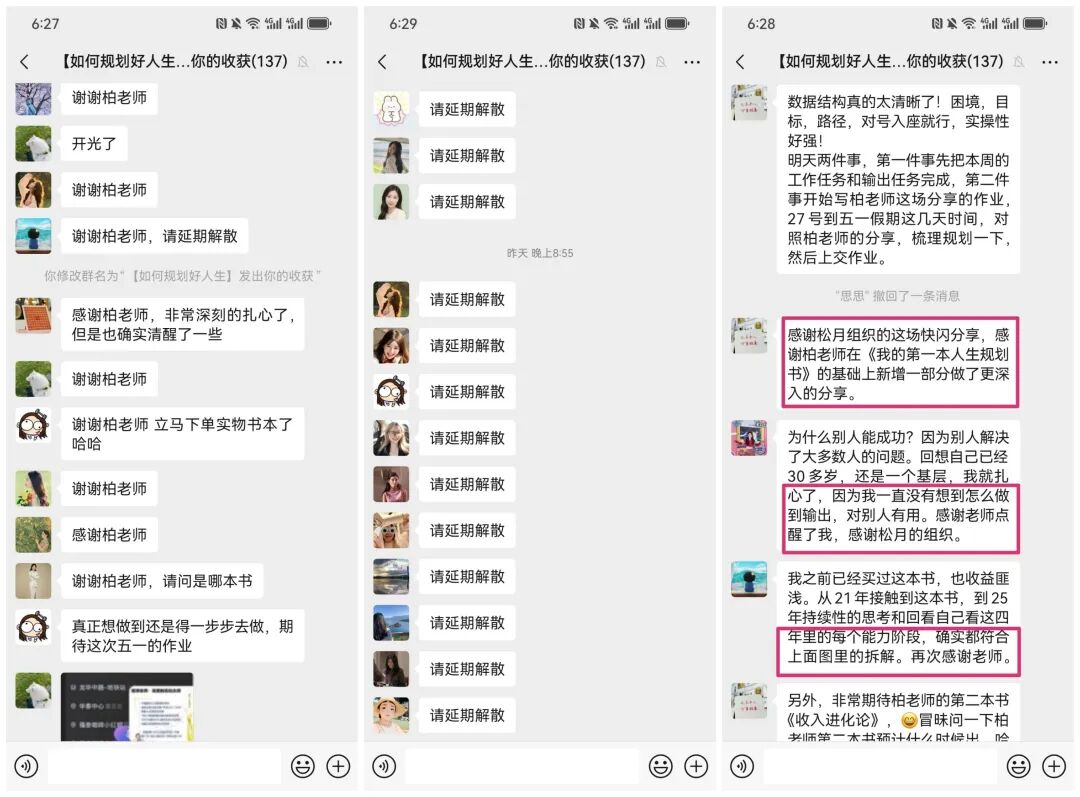The width and height of the screenshot is (1080, 797).
Task: Tap the straw hat avatar in 6:29 chat
Action: (391, 715)
